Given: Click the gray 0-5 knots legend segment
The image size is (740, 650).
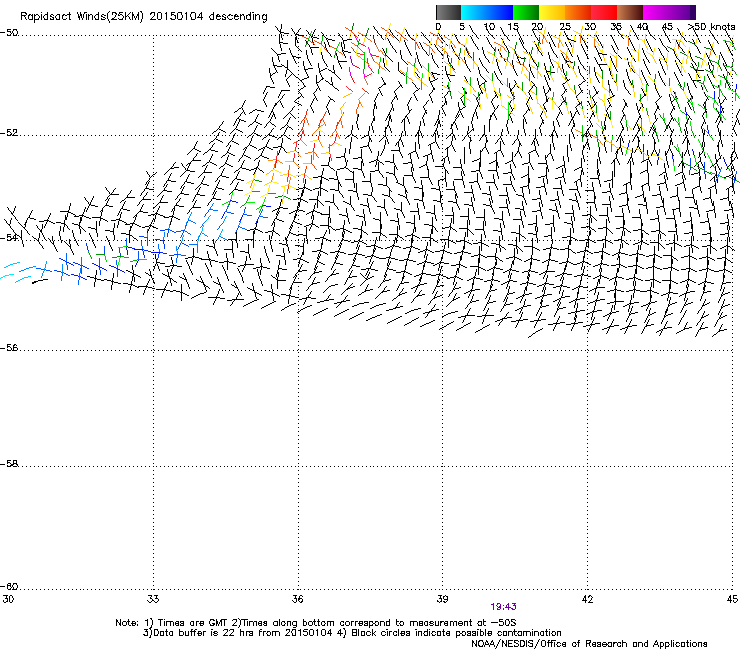Looking at the screenshot, I should (x=448, y=12).
